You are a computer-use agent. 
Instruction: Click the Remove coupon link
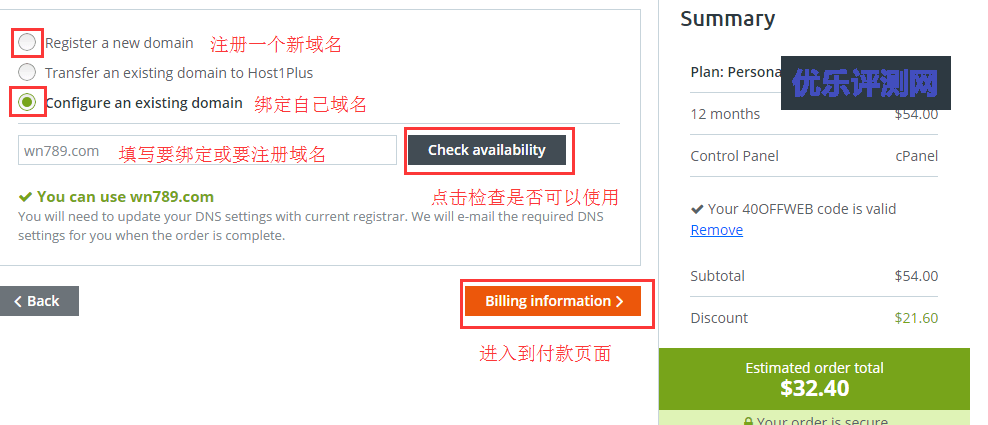(716, 230)
